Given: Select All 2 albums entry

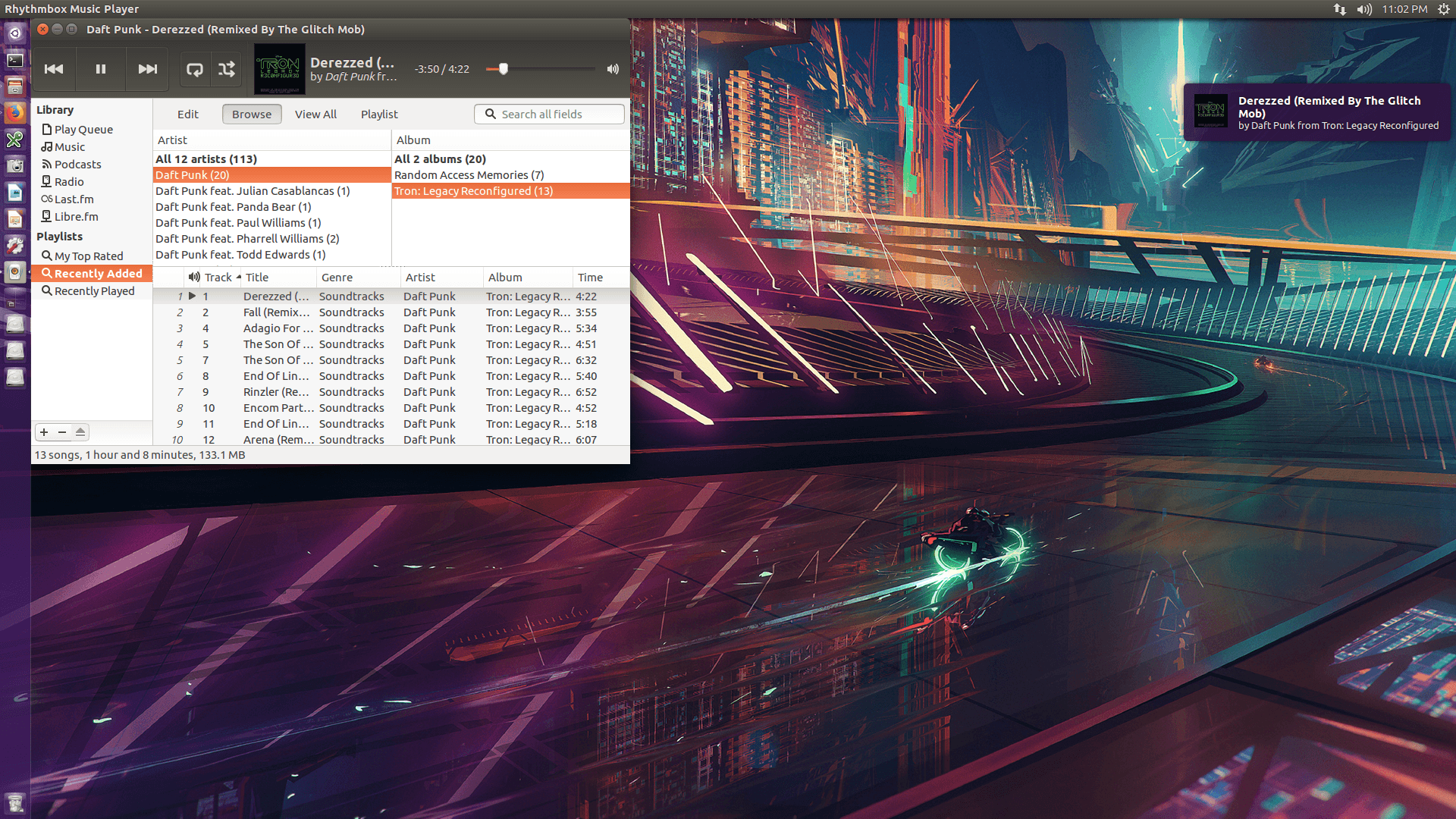Looking at the screenshot, I should (x=510, y=159).
